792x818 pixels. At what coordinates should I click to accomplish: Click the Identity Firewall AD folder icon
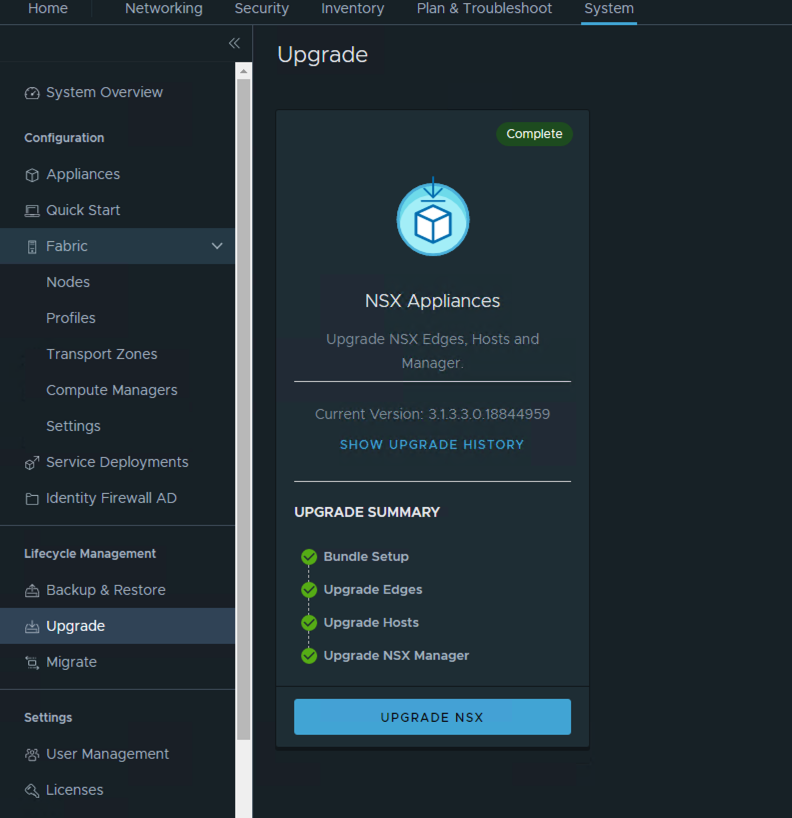(32, 499)
